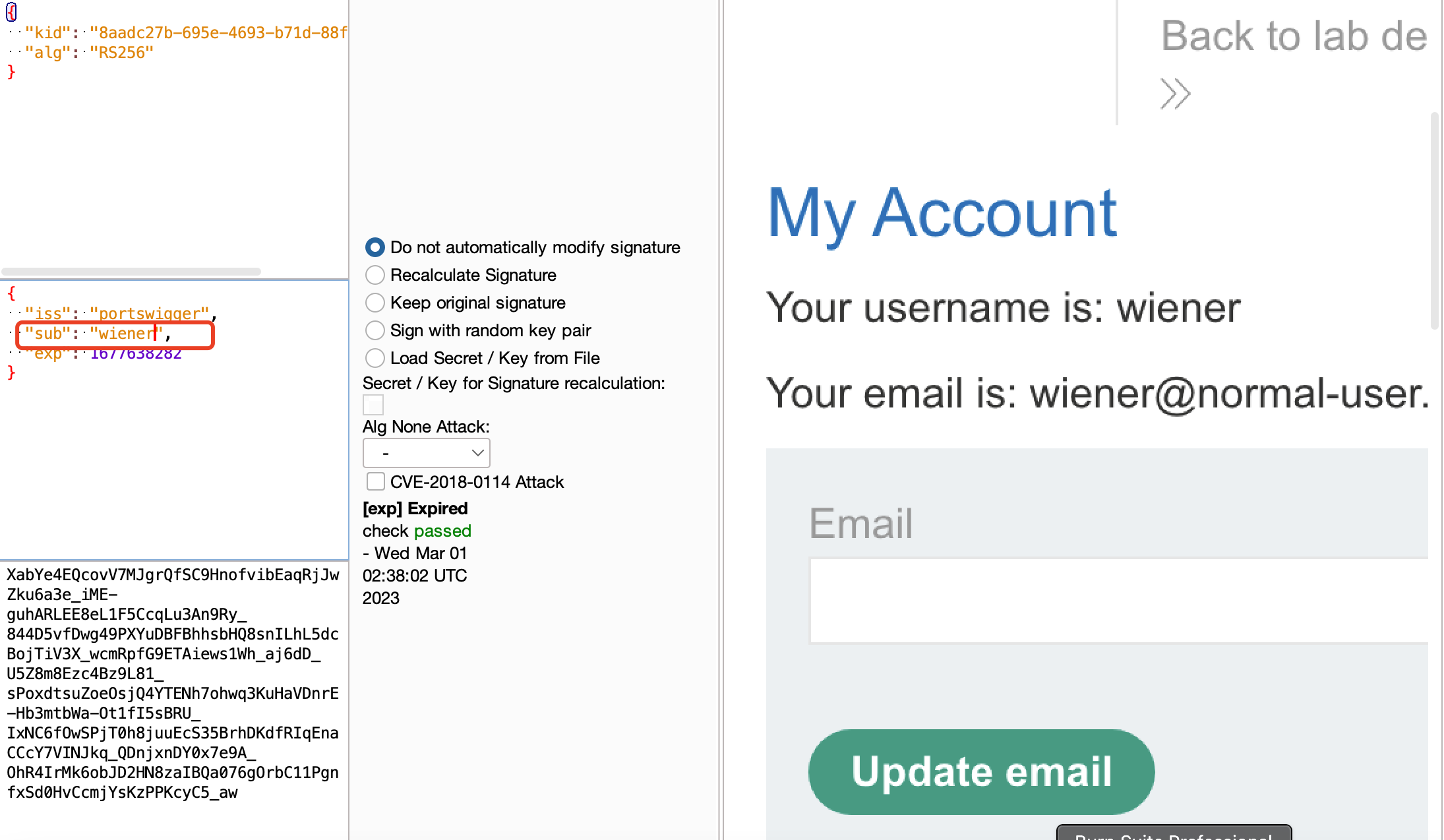Place cursor in the "sub": "wiener" line
1444x840 pixels.
(125, 334)
